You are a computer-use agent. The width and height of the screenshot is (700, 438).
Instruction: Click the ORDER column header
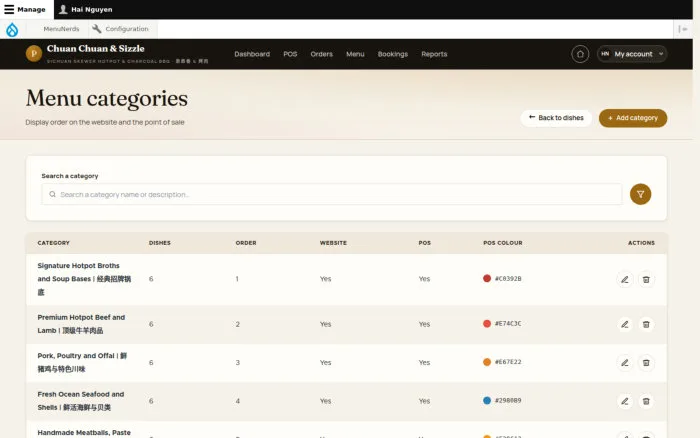pyautogui.click(x=246, y=243)
